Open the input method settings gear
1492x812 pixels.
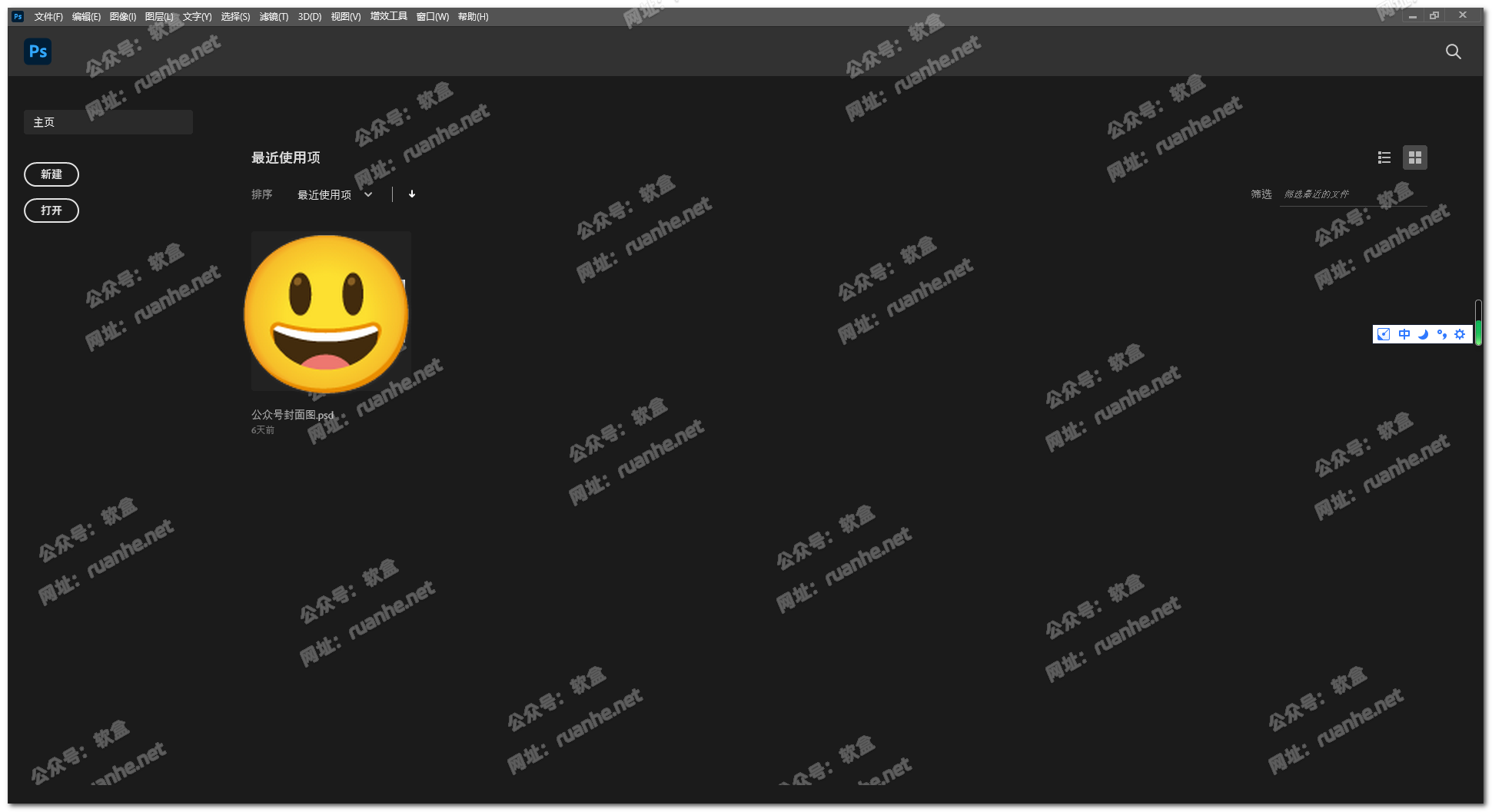click(1460, 334)
